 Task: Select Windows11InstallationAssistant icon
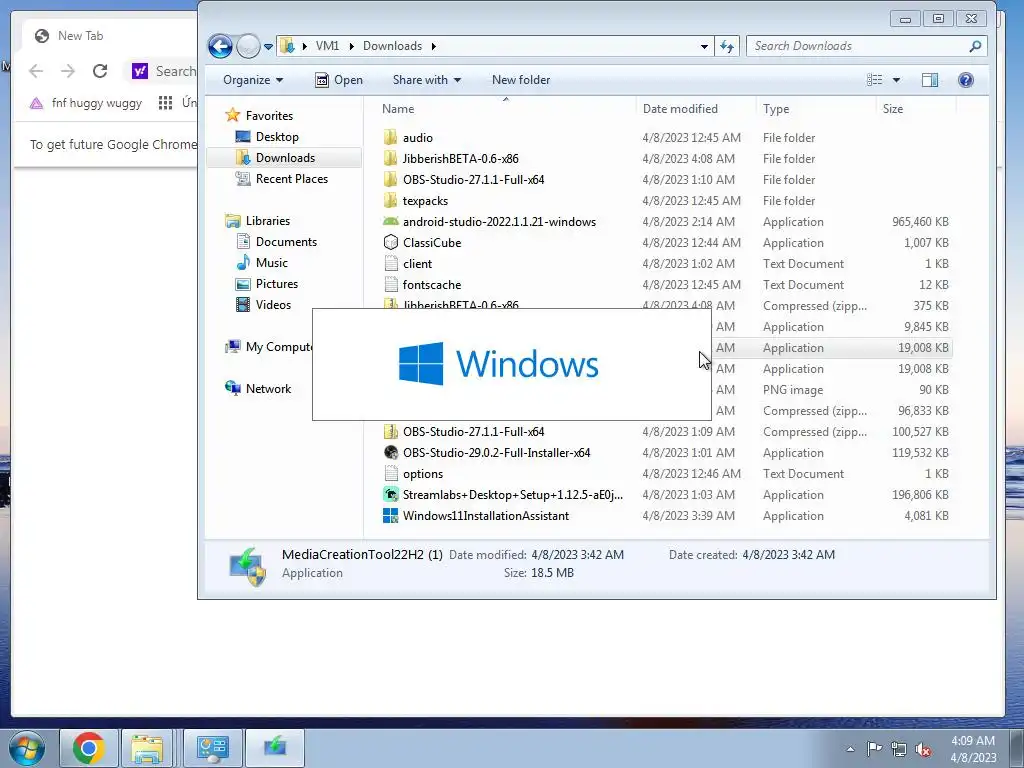391,515
